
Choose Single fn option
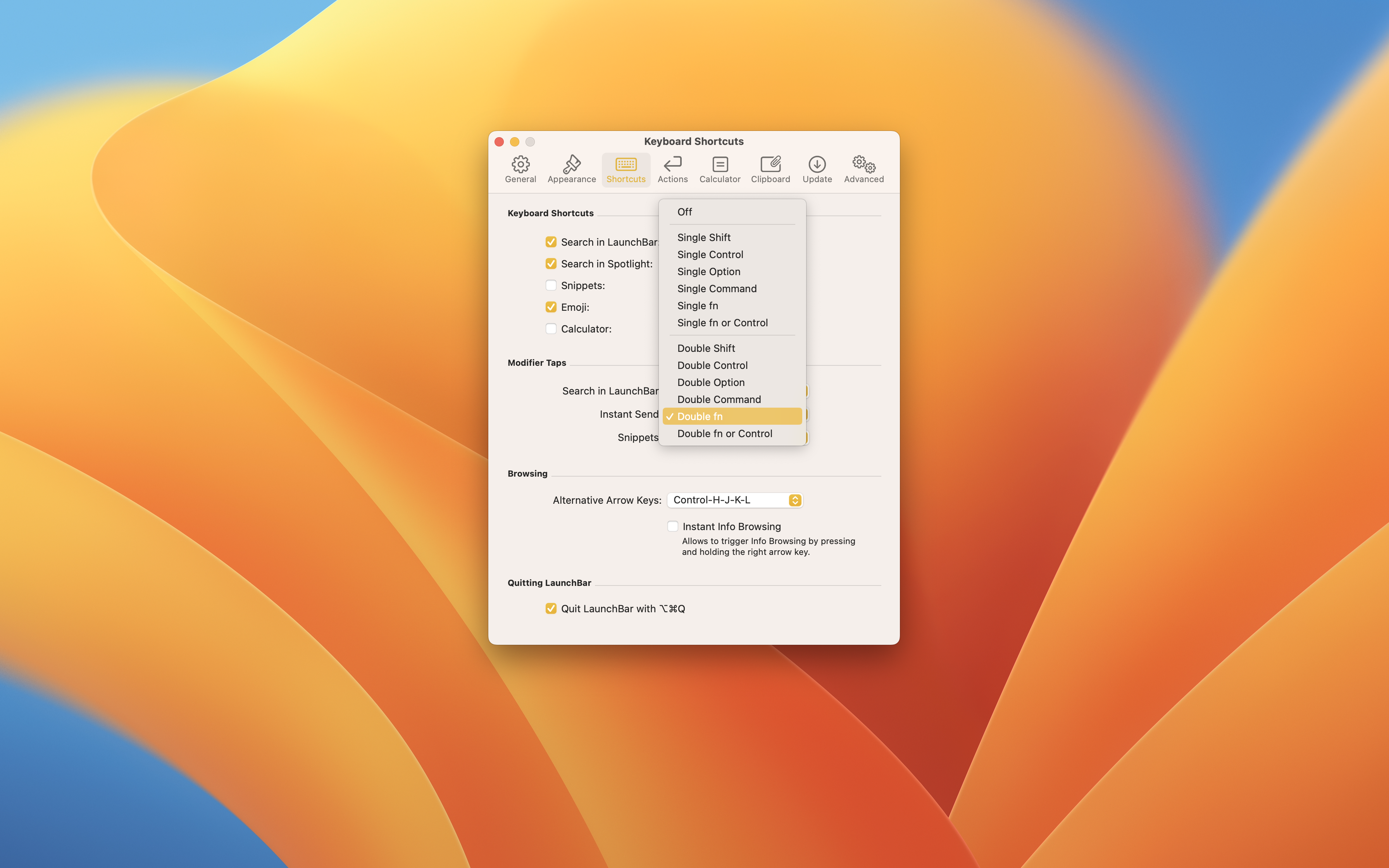click(732, 305)
